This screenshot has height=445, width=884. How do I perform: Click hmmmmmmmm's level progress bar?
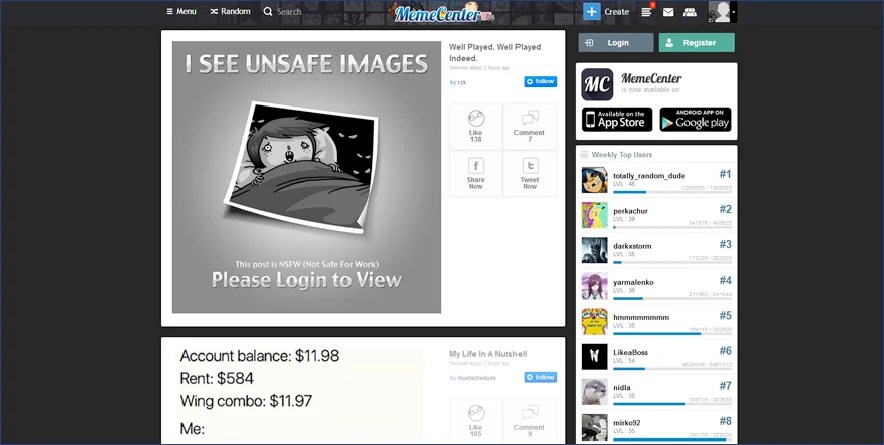point(672,333)
